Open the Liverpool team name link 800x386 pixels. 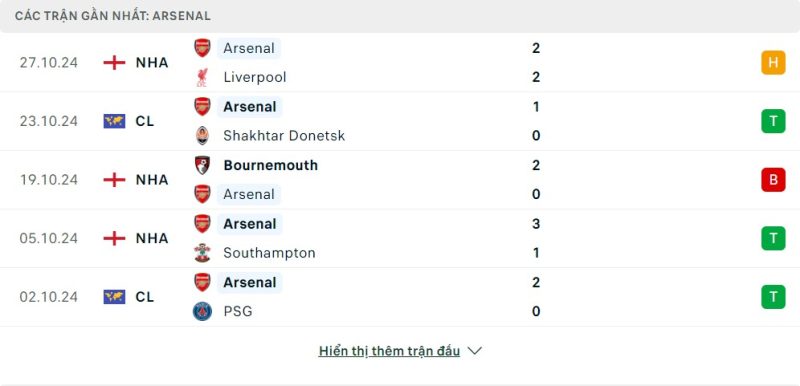(255, 78)
